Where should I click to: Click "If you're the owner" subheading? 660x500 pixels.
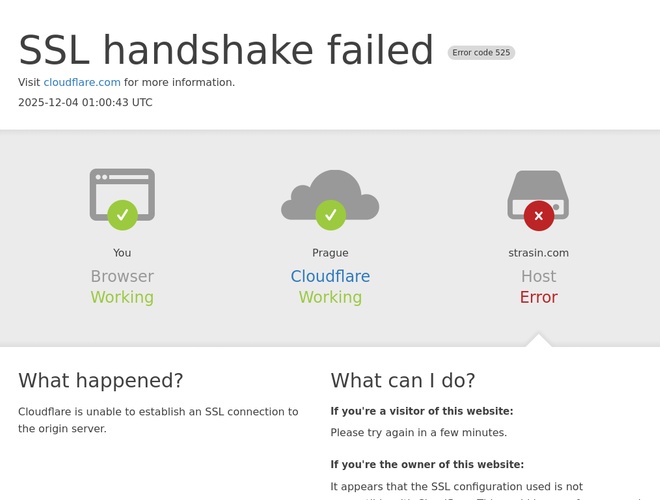[x=427, y=464]
